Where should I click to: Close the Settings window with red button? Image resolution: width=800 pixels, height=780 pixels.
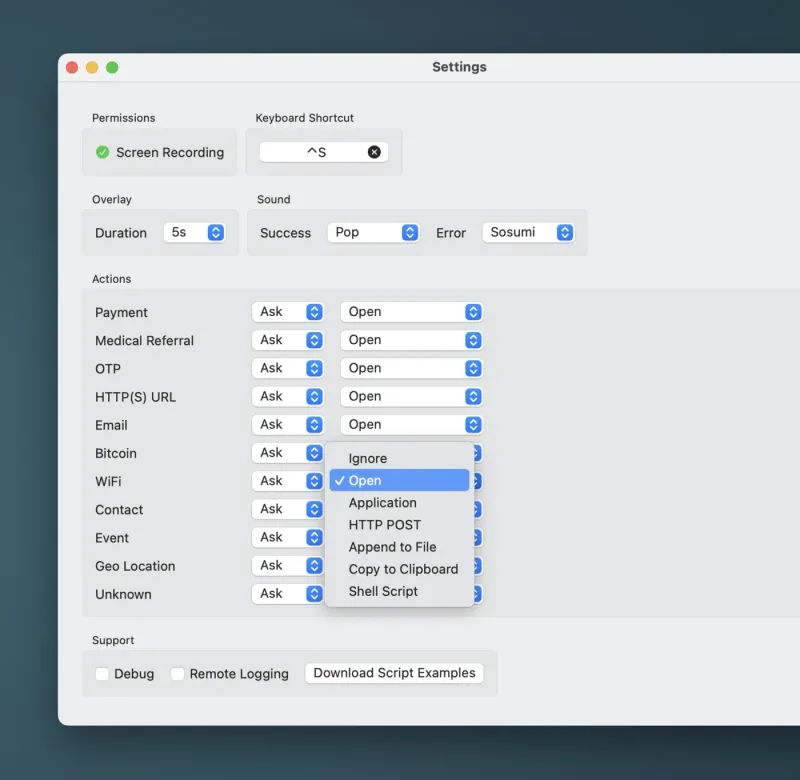[72, 67]
